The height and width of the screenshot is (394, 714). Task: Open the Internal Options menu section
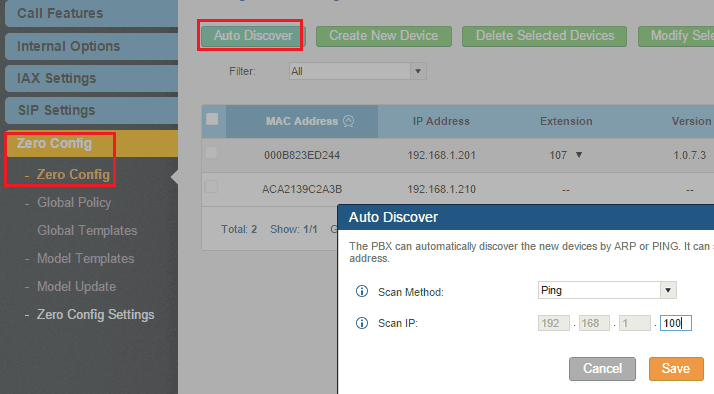pyautogui.click(x=92, y=46)
